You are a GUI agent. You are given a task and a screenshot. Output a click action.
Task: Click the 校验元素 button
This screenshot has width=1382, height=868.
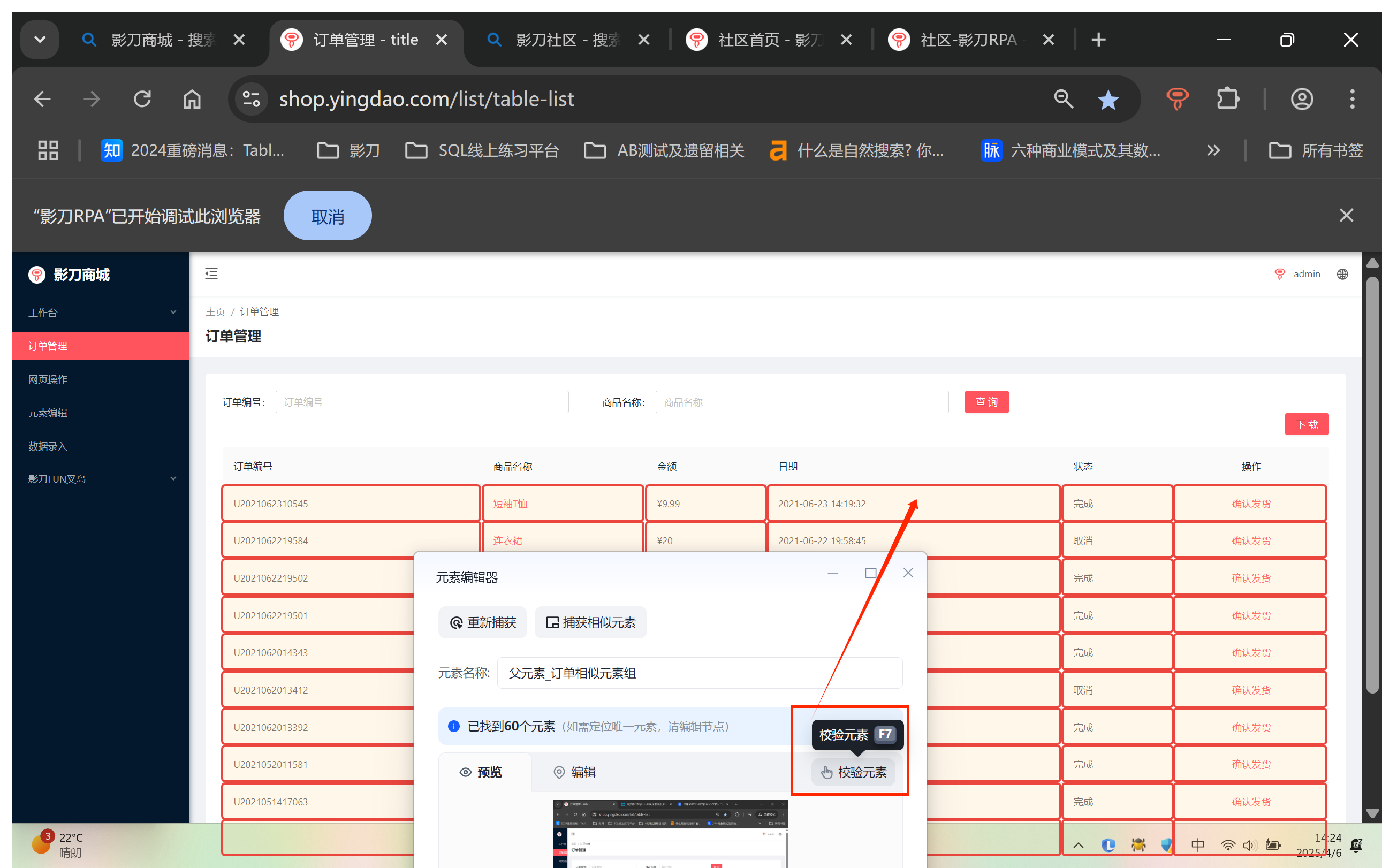853,772
